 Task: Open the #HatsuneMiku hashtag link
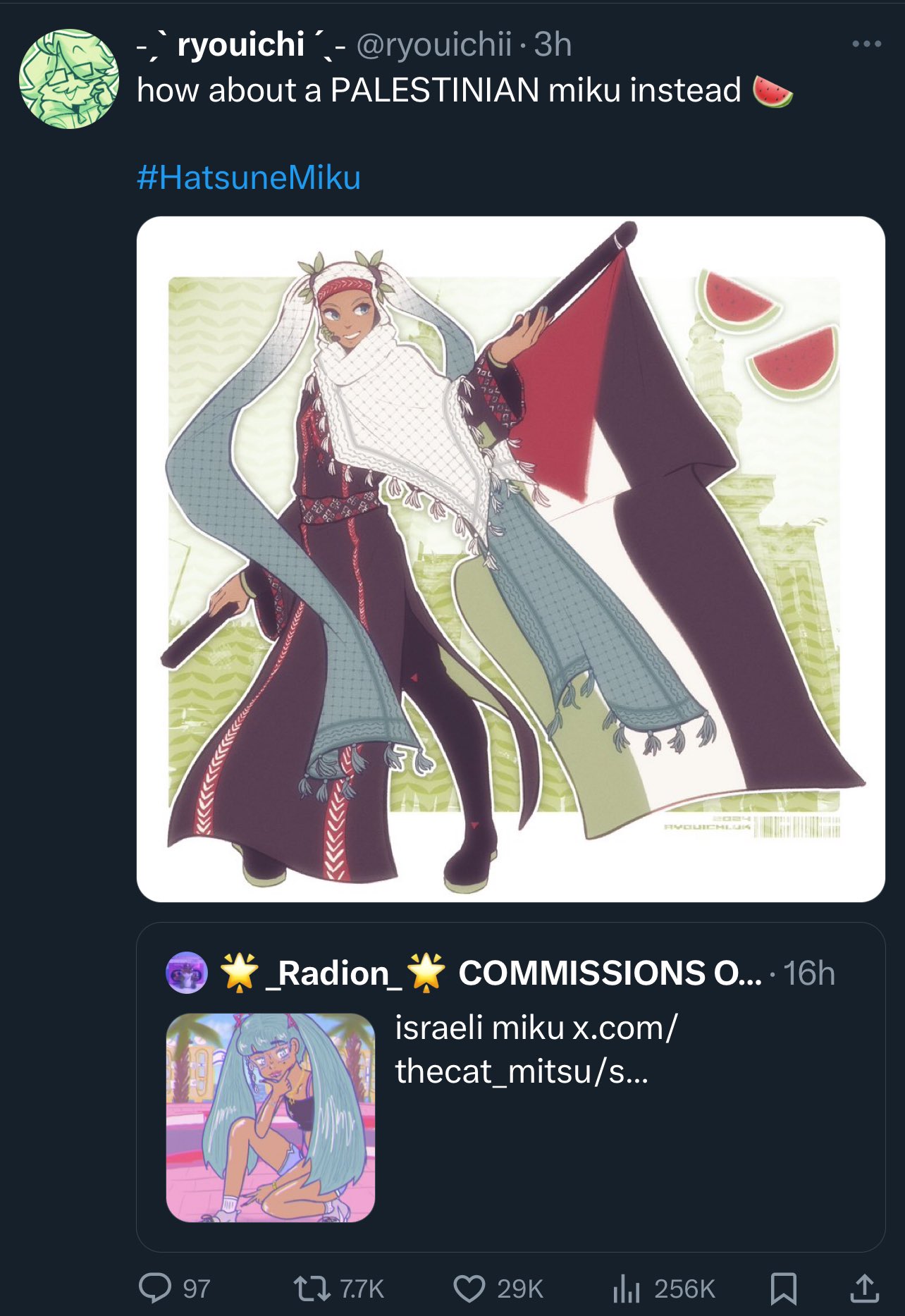coord(249,177)
